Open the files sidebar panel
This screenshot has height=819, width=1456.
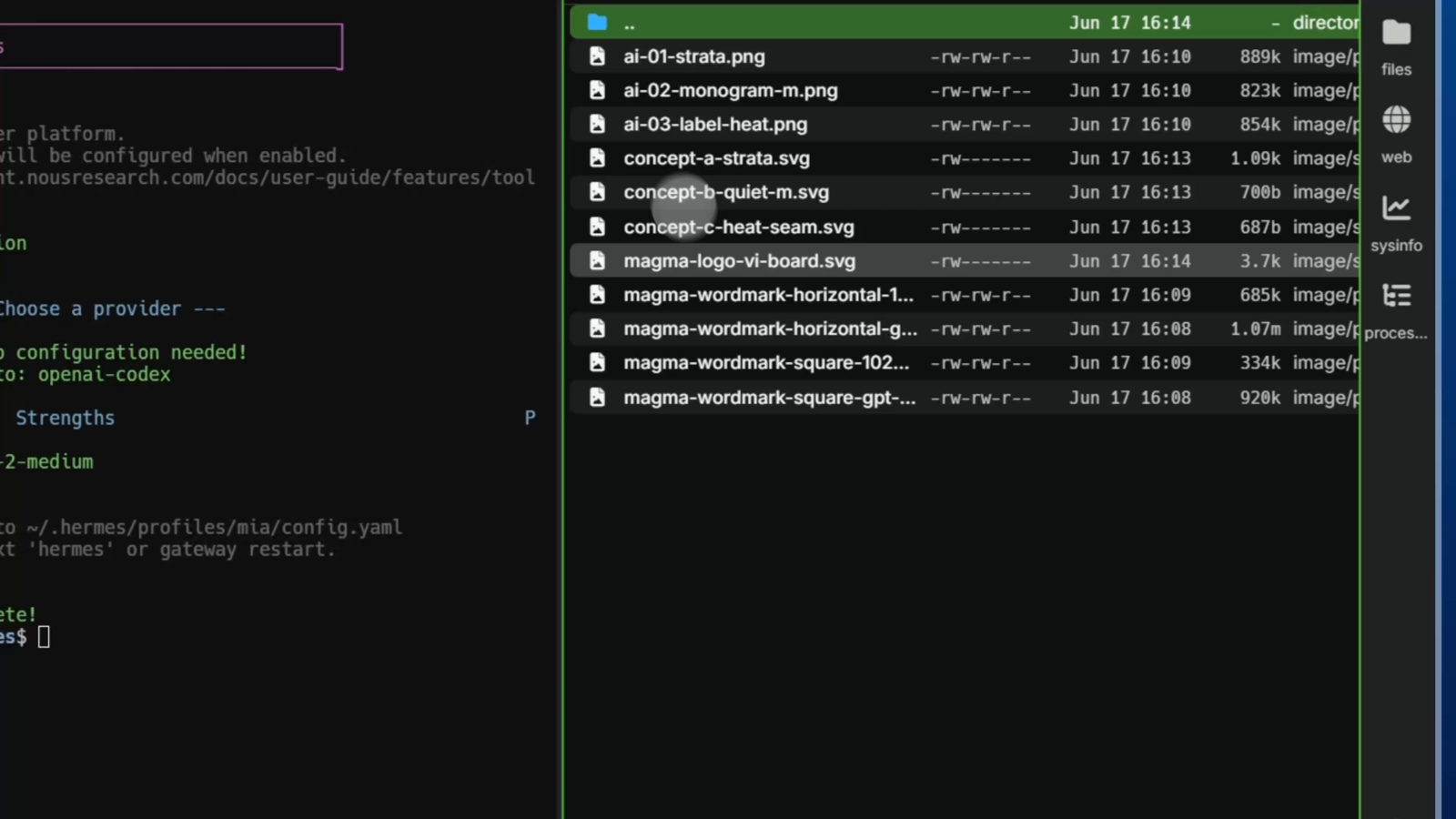pos(1396,47)
